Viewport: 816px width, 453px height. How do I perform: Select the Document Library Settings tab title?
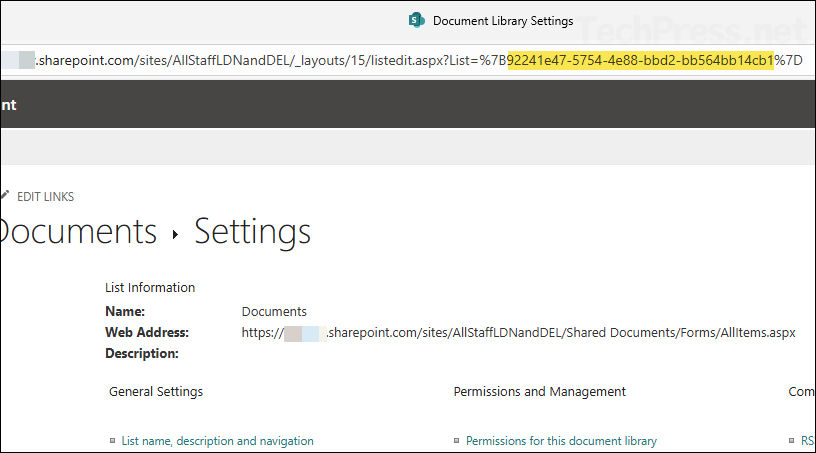[503, 21]
